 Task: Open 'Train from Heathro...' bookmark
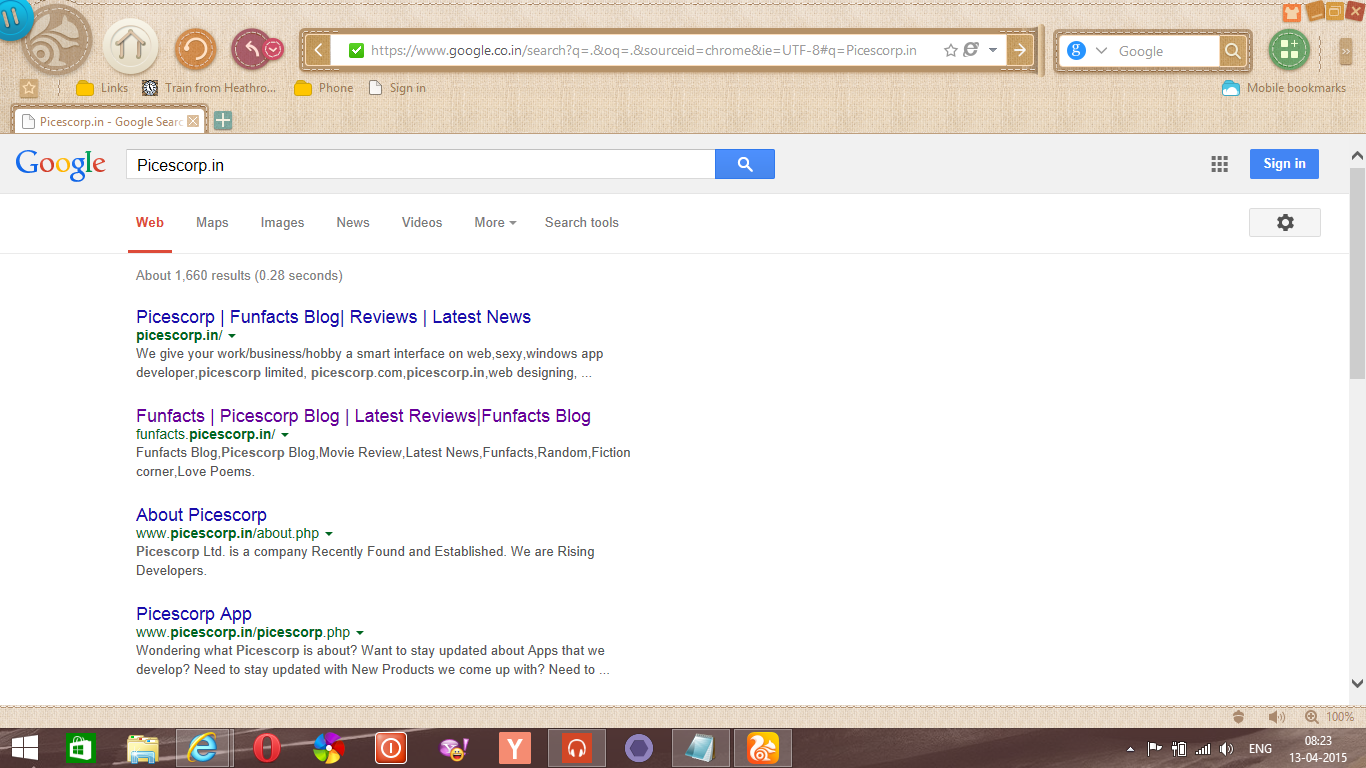click(x=209, y=88)
